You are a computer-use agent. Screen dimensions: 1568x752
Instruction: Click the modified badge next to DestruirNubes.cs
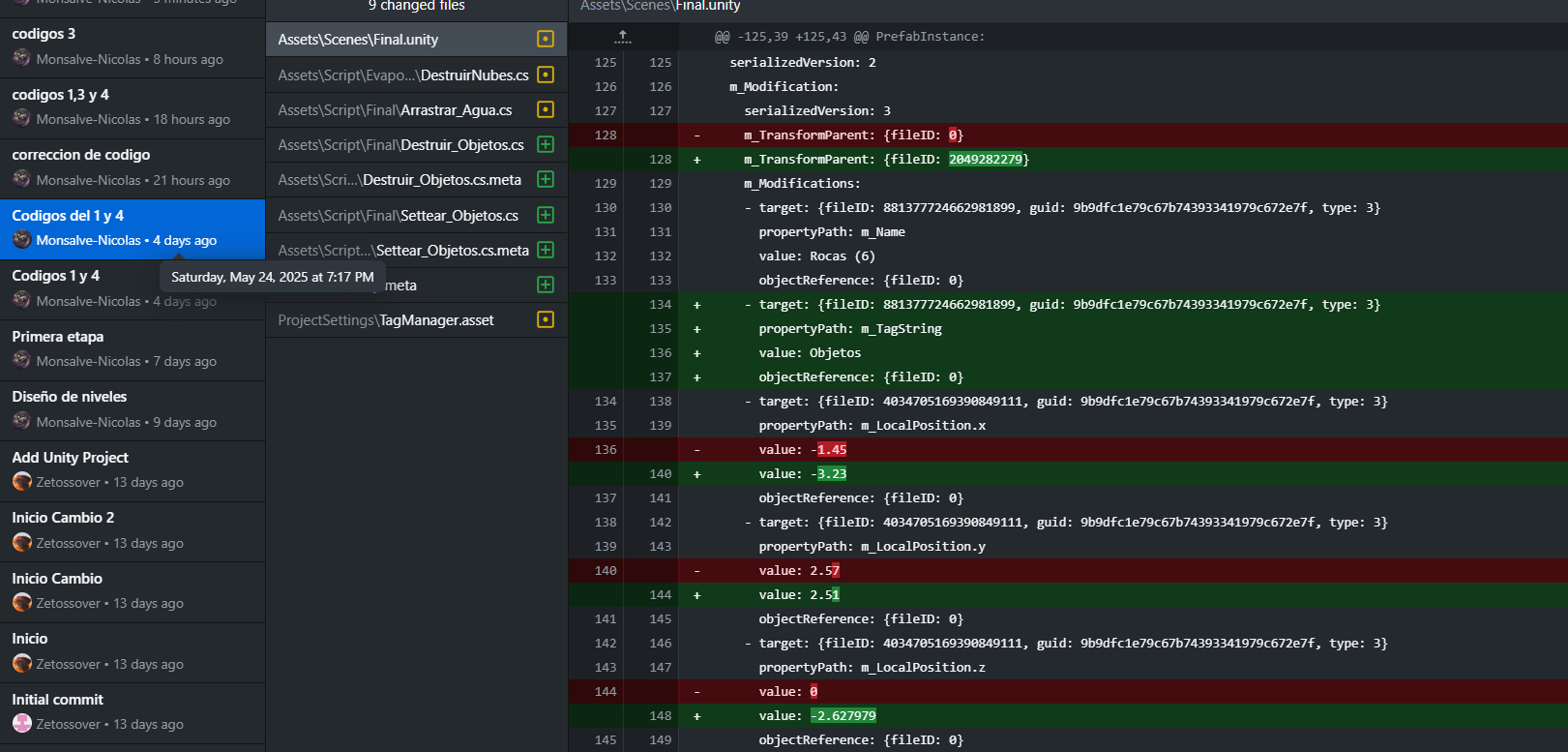[546, 75]
